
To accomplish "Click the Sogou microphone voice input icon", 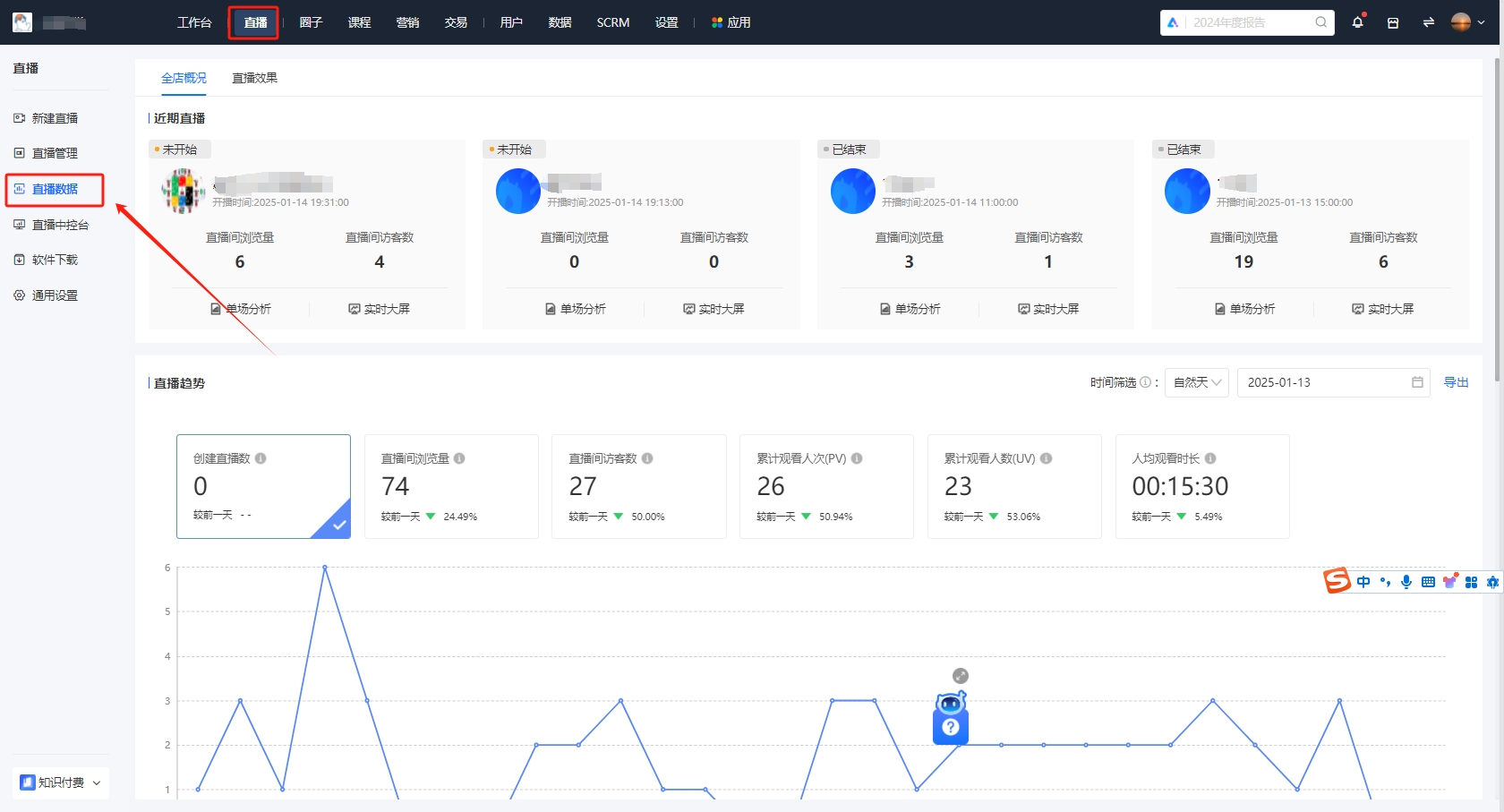I will coord(1406,582).
